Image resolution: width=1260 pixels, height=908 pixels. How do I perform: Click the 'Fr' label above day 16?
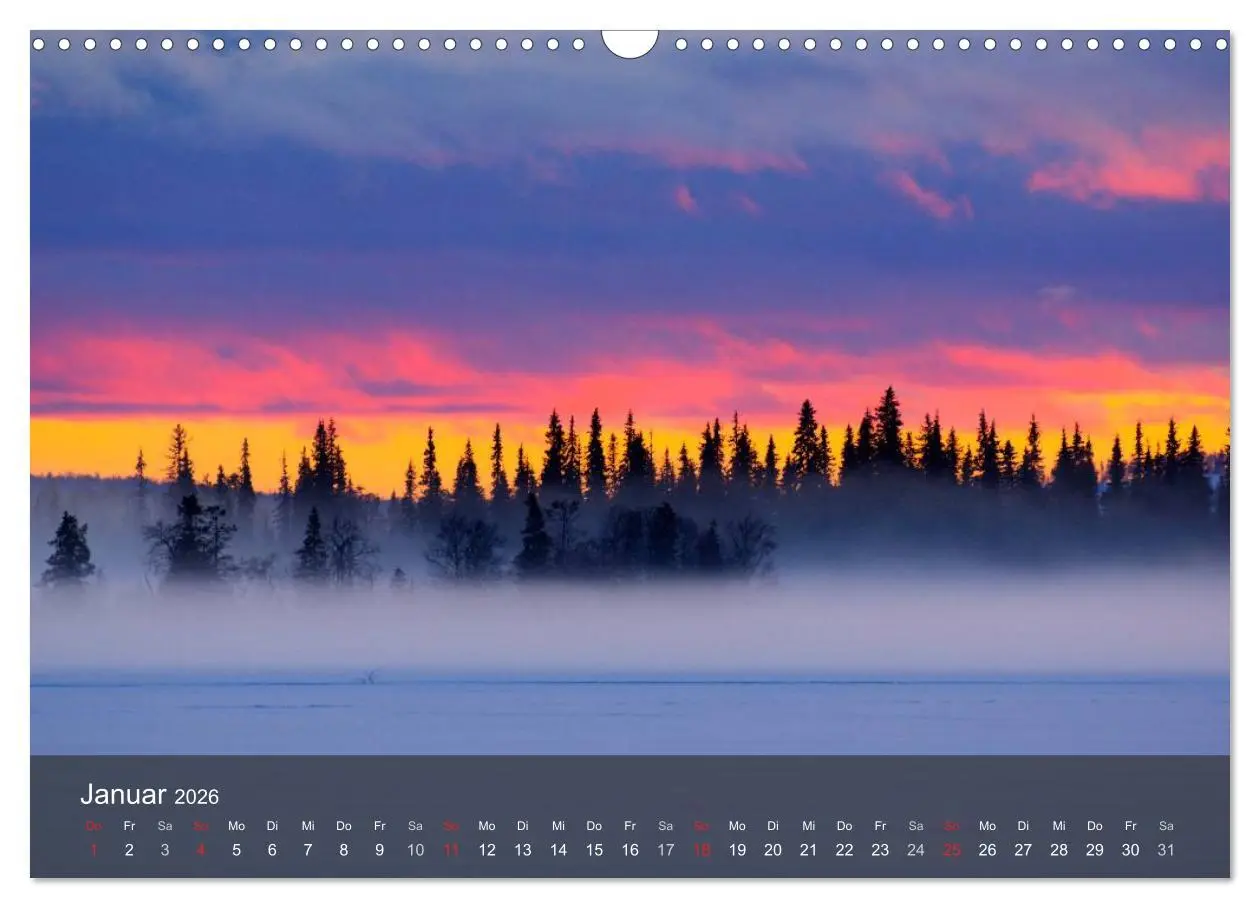630,826
